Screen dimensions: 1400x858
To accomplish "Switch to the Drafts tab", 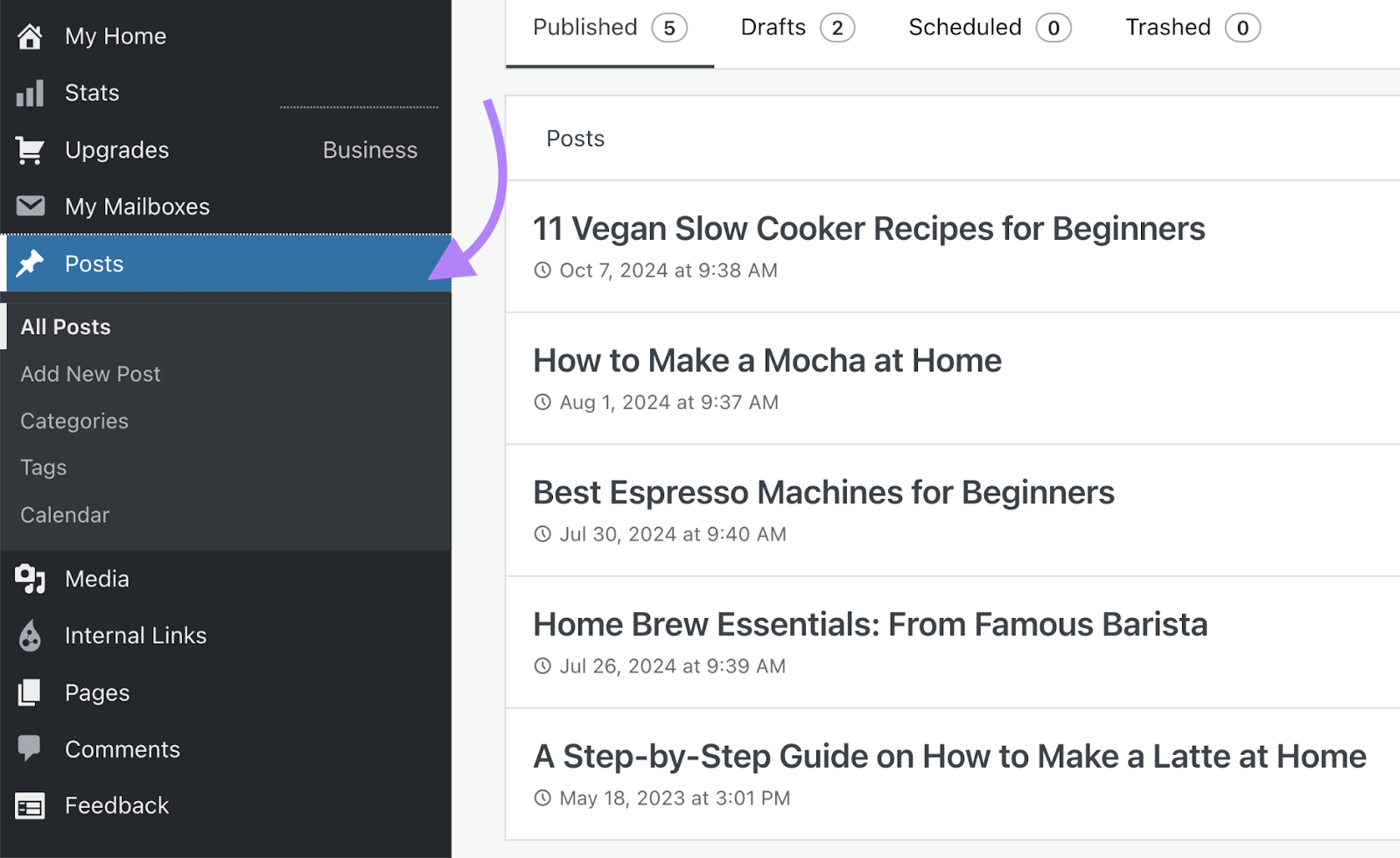I will [796, 28].
